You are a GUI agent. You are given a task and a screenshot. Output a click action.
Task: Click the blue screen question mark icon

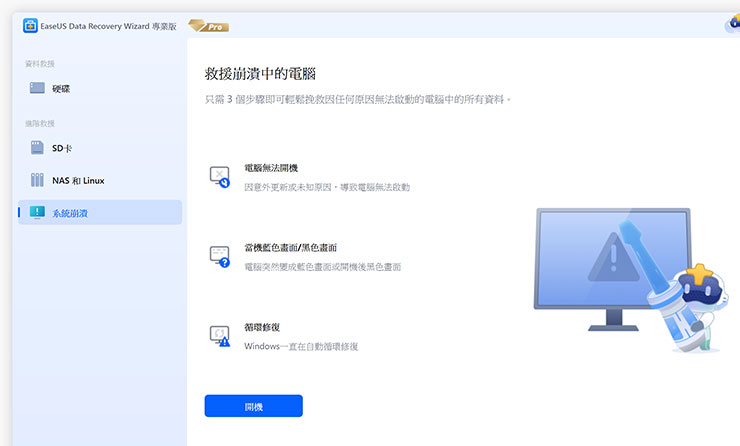219,257
